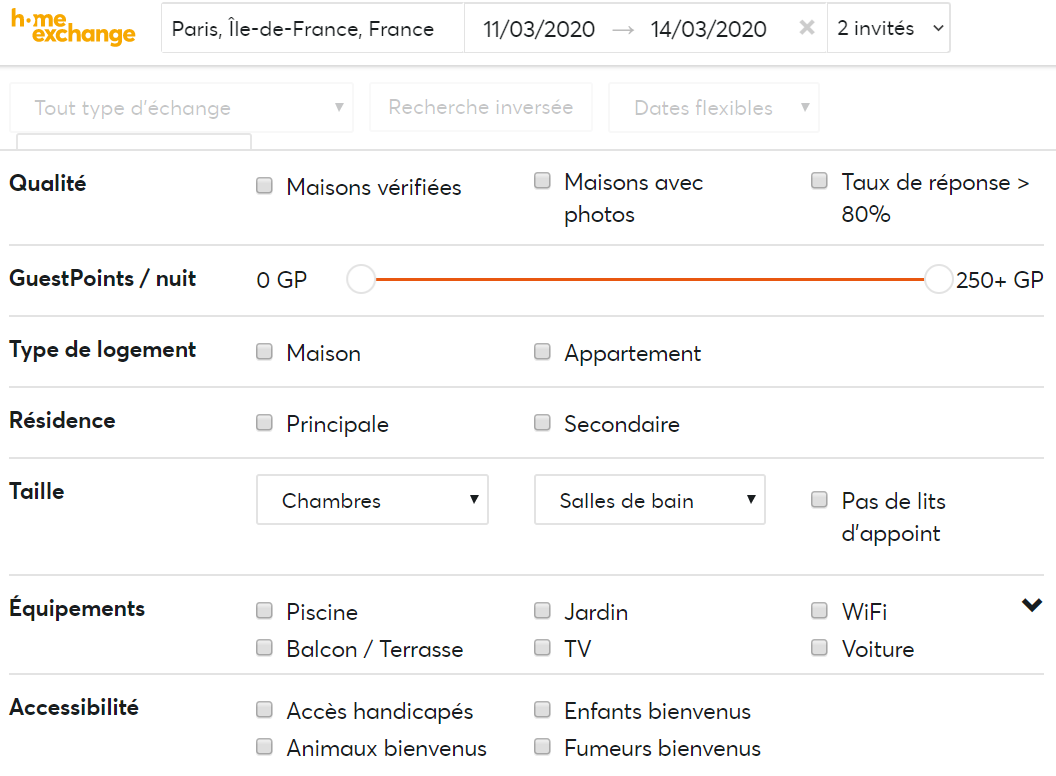Image resolution: width=1056 pixels, height=776 pixels.
Task: Click the arrow between the two dates
Action: click(x=625, y=29)
